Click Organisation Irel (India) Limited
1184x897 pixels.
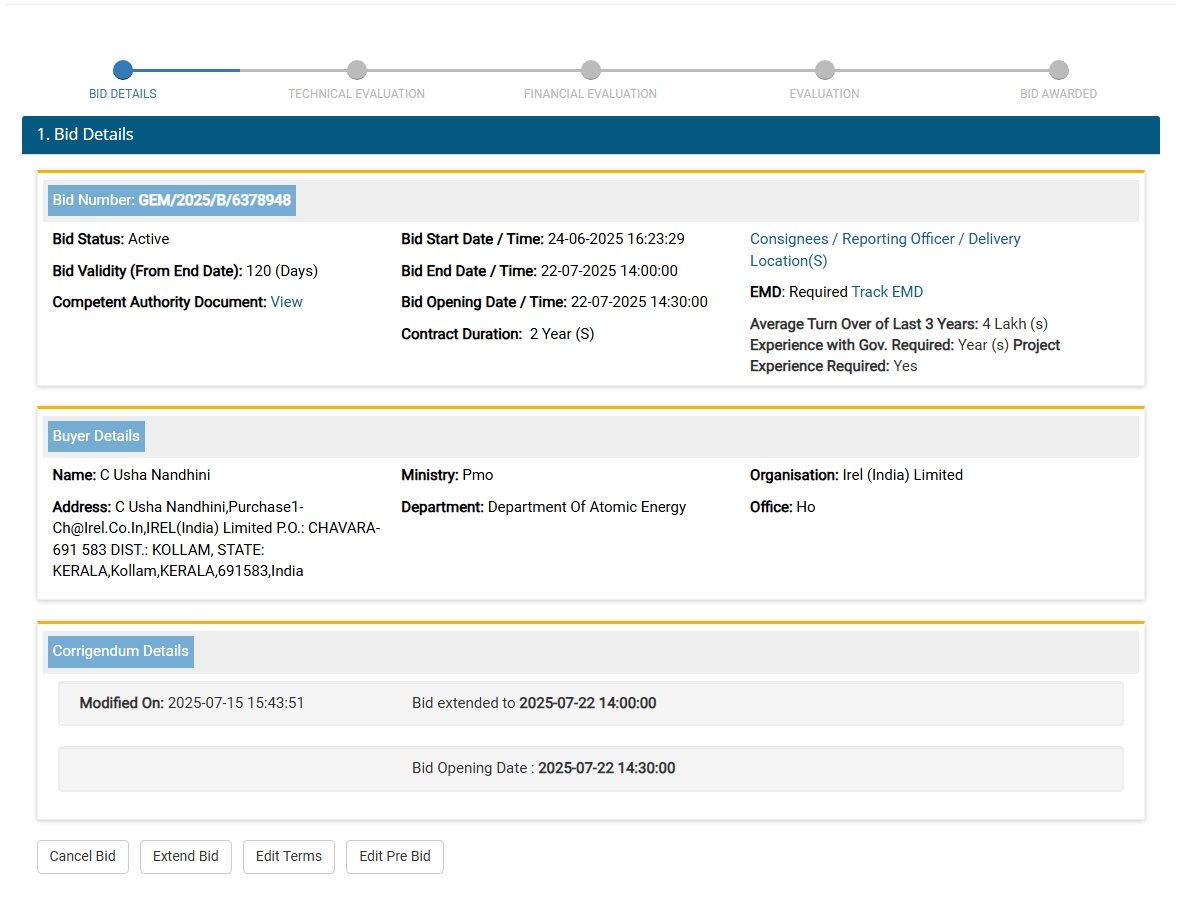(x=856, y=476)
